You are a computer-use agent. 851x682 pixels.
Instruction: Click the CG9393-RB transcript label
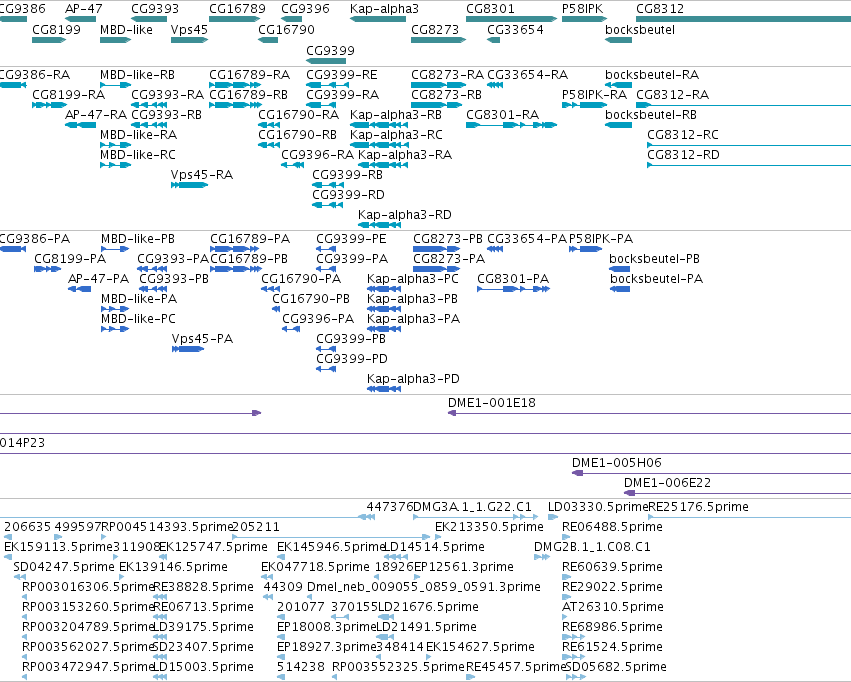(x=167, y=114)
